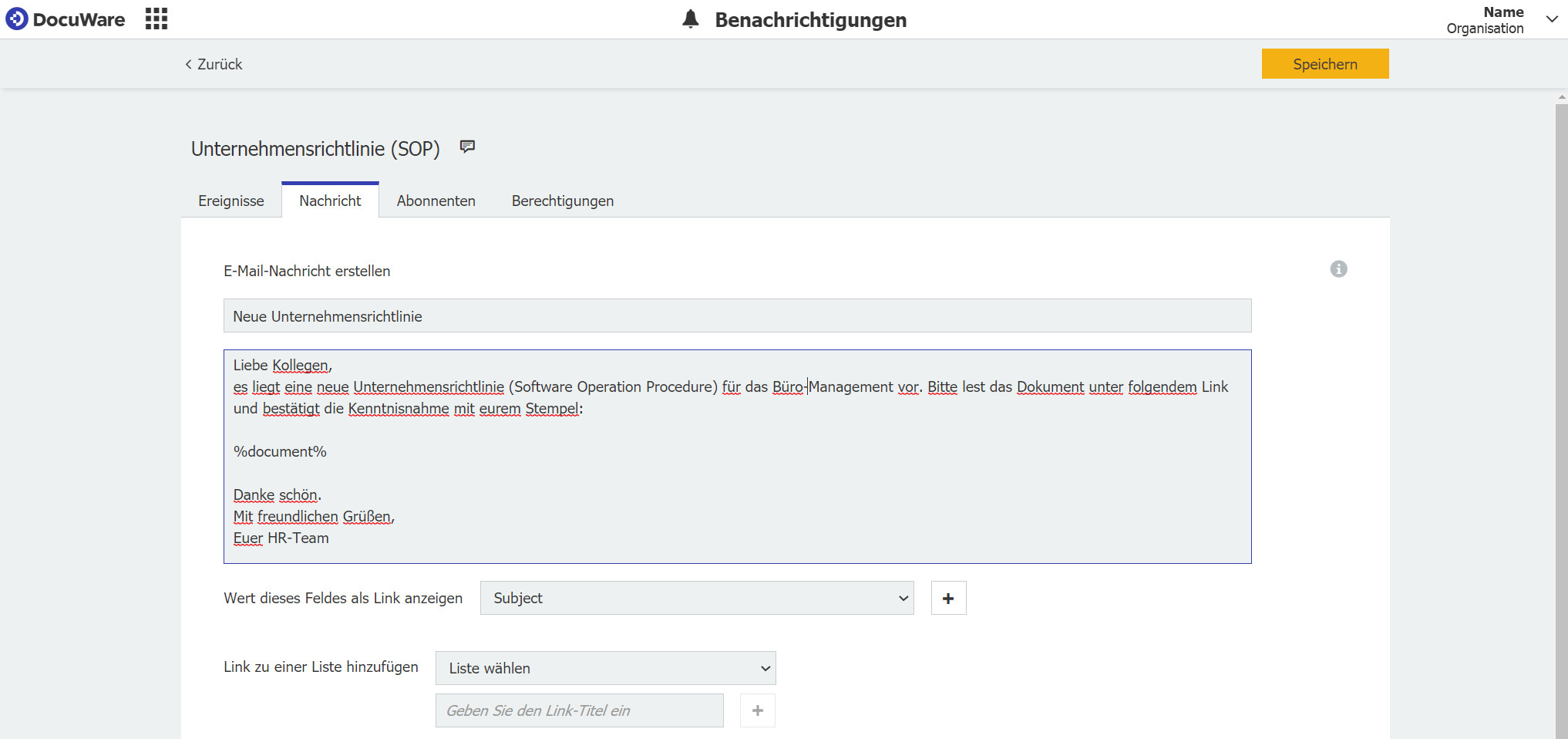The image size is (1568, 739).
Task: Open the Berechtigungen tab
Action: [x=562, y=201]
